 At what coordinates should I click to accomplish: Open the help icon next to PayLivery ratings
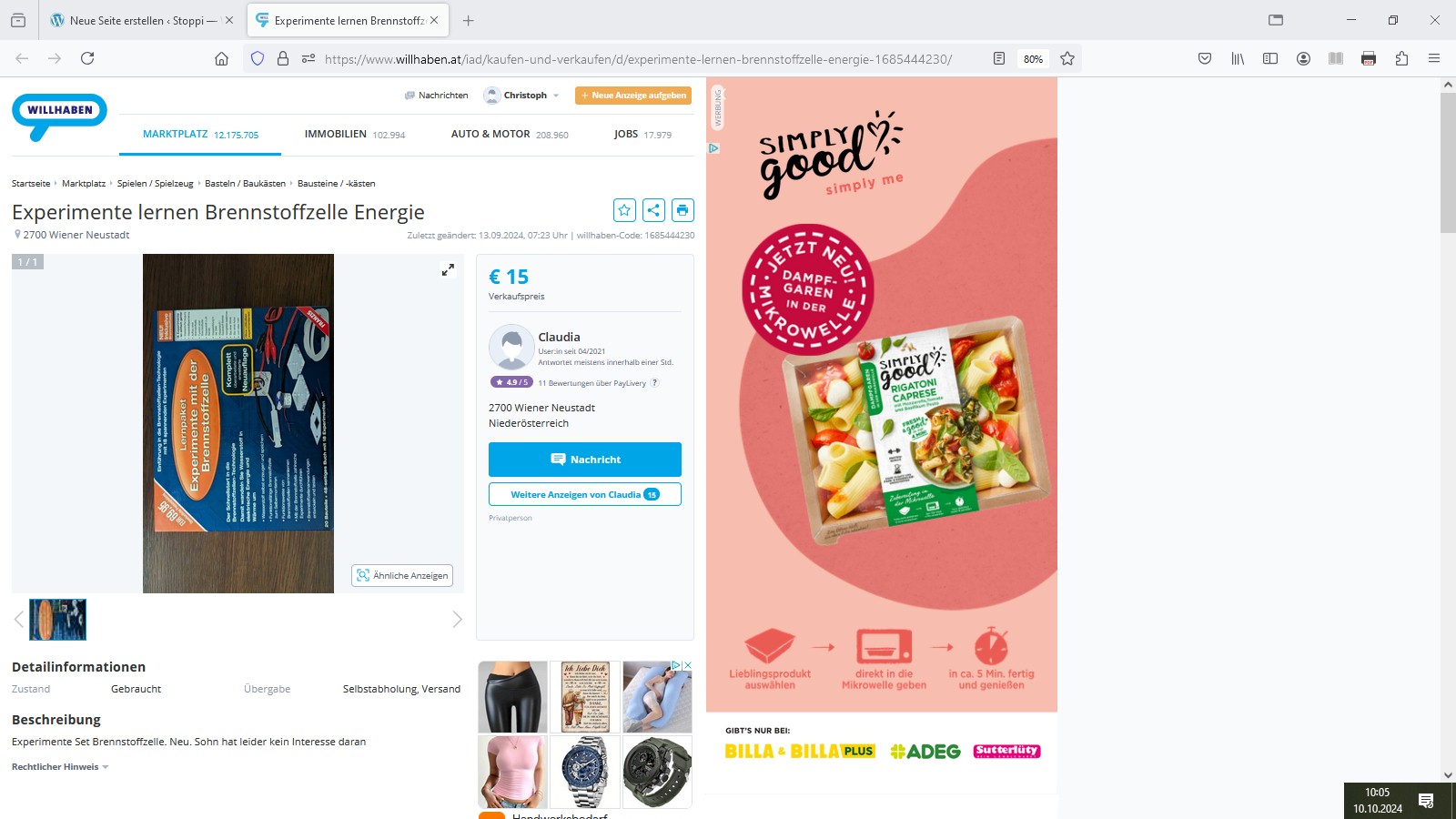(x=654, y=383)
